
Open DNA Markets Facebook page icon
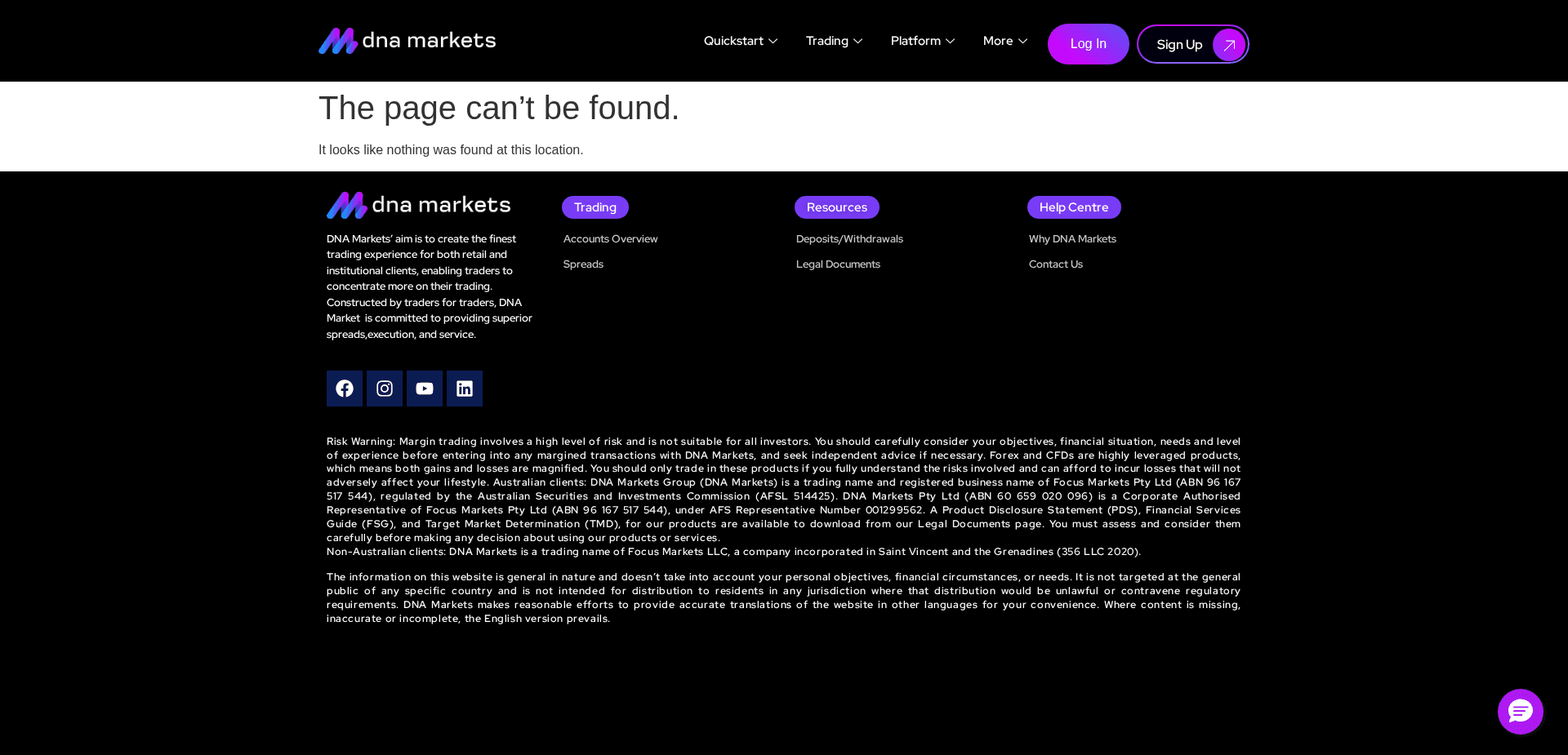344,389
